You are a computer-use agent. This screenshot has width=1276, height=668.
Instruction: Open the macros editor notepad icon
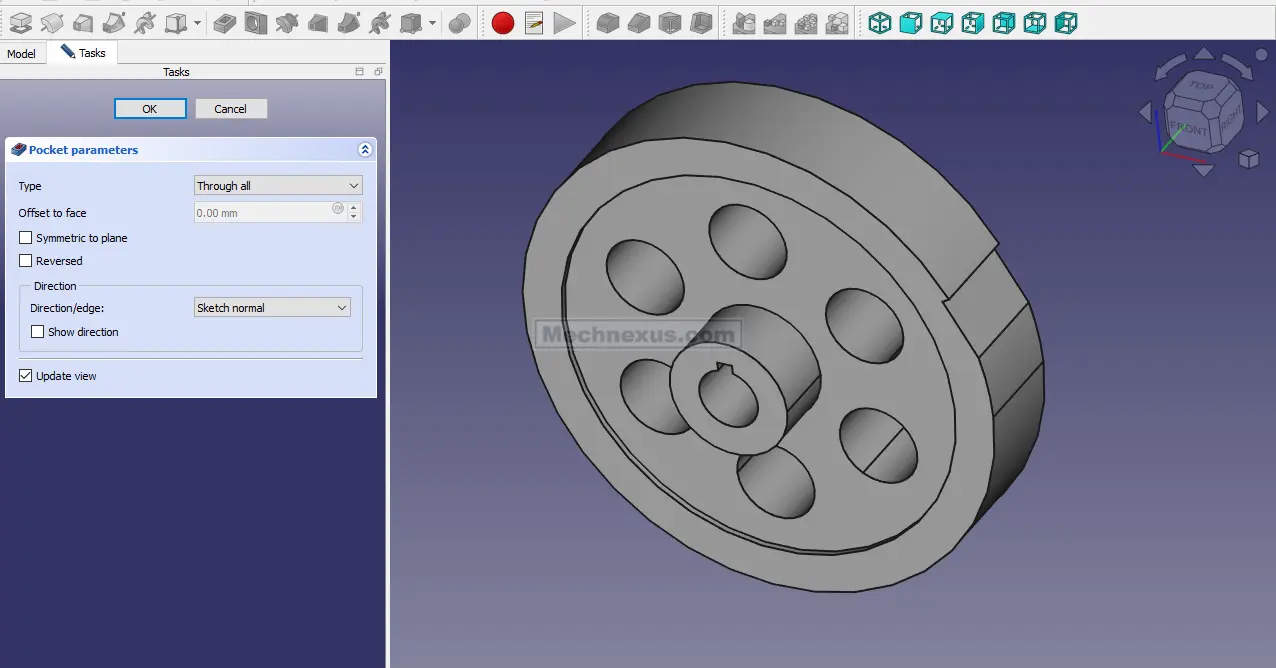(534, 22)
